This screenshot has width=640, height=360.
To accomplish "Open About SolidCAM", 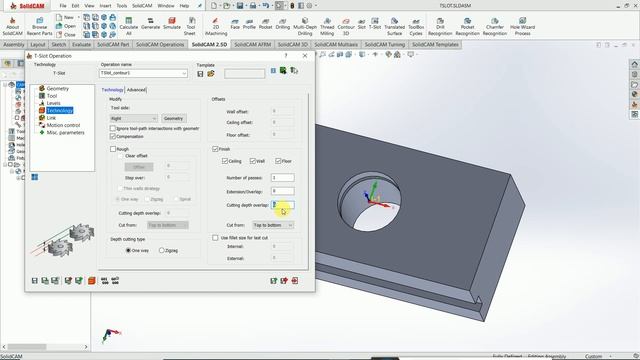I will (13, 27).
